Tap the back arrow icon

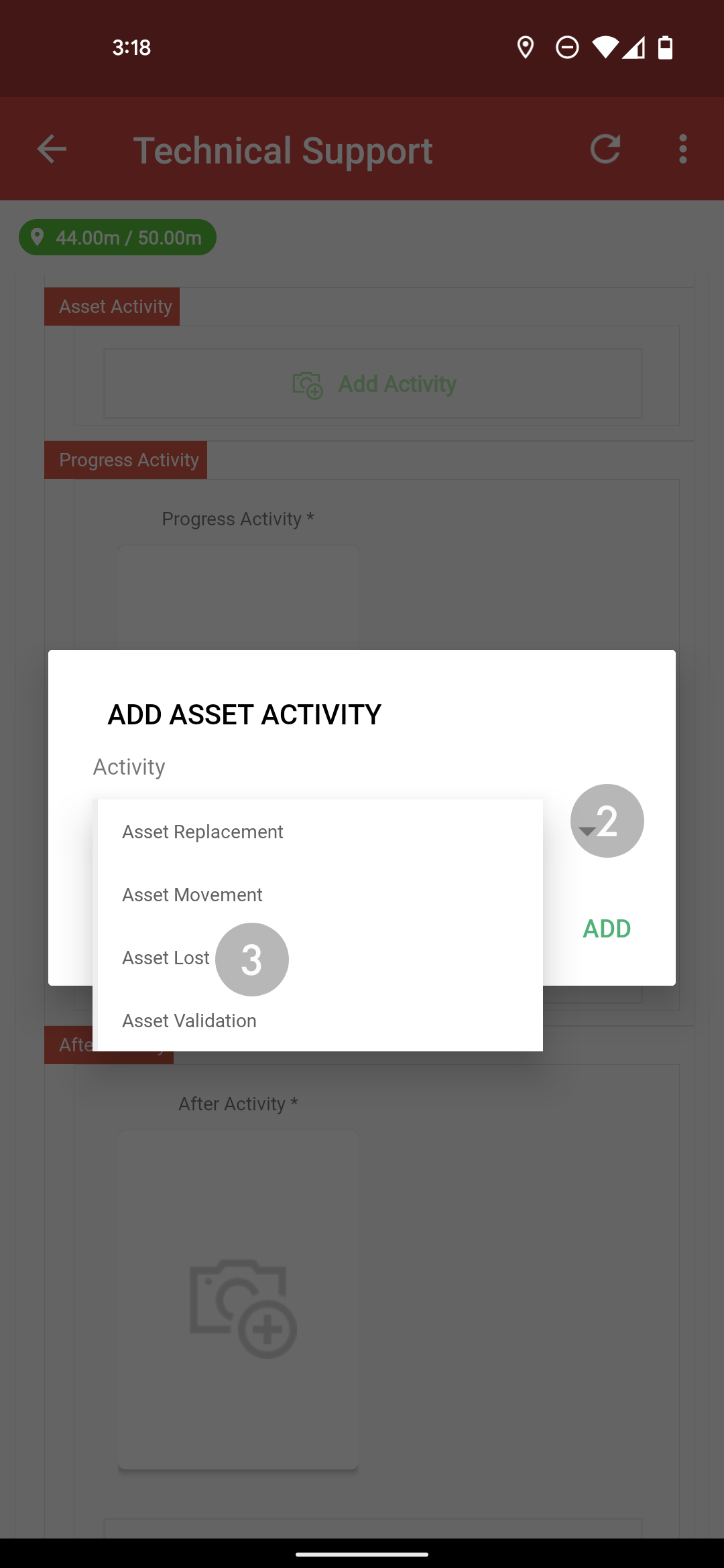coord(52,149)
